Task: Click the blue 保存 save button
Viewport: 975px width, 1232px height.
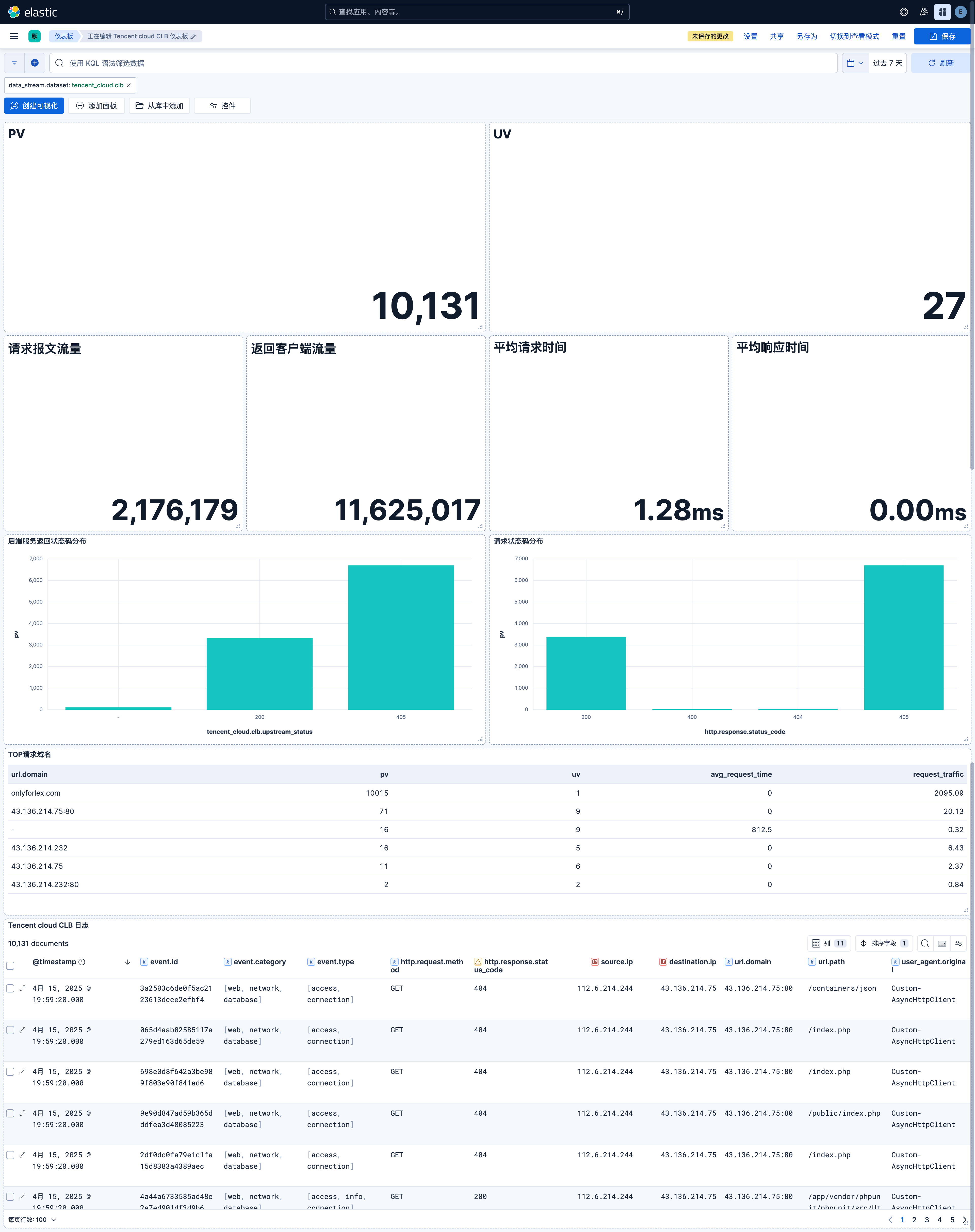Action: coord(942,37)
